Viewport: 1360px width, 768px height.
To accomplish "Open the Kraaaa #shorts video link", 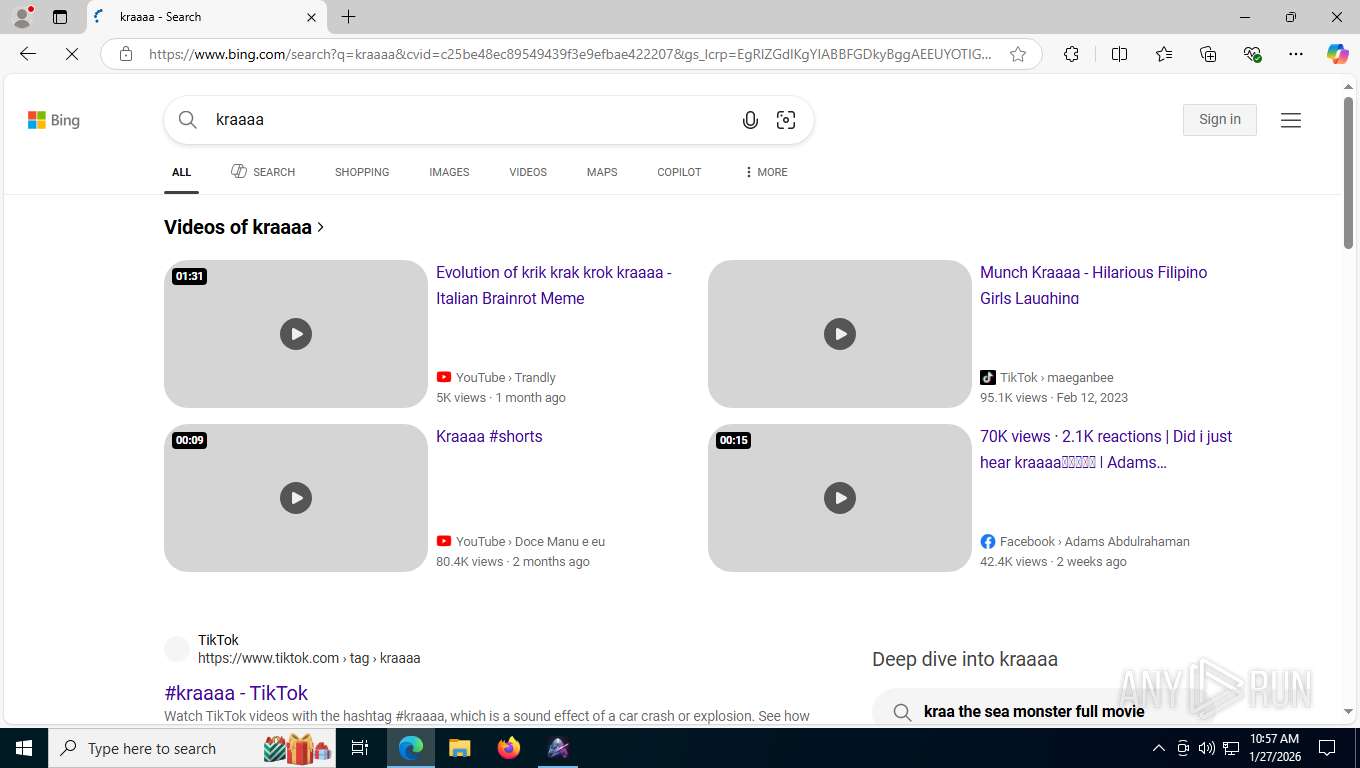I will tap(489, 436).
